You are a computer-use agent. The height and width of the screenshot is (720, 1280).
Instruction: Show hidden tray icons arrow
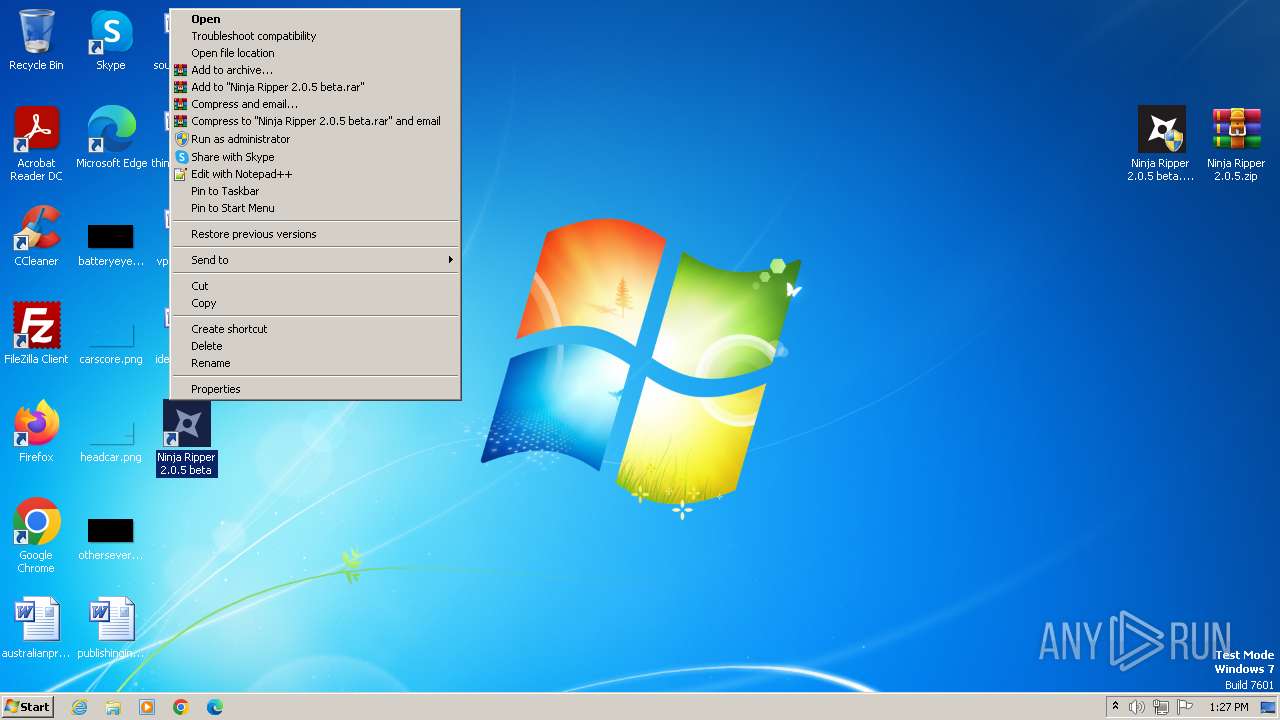coord(1115,707)
